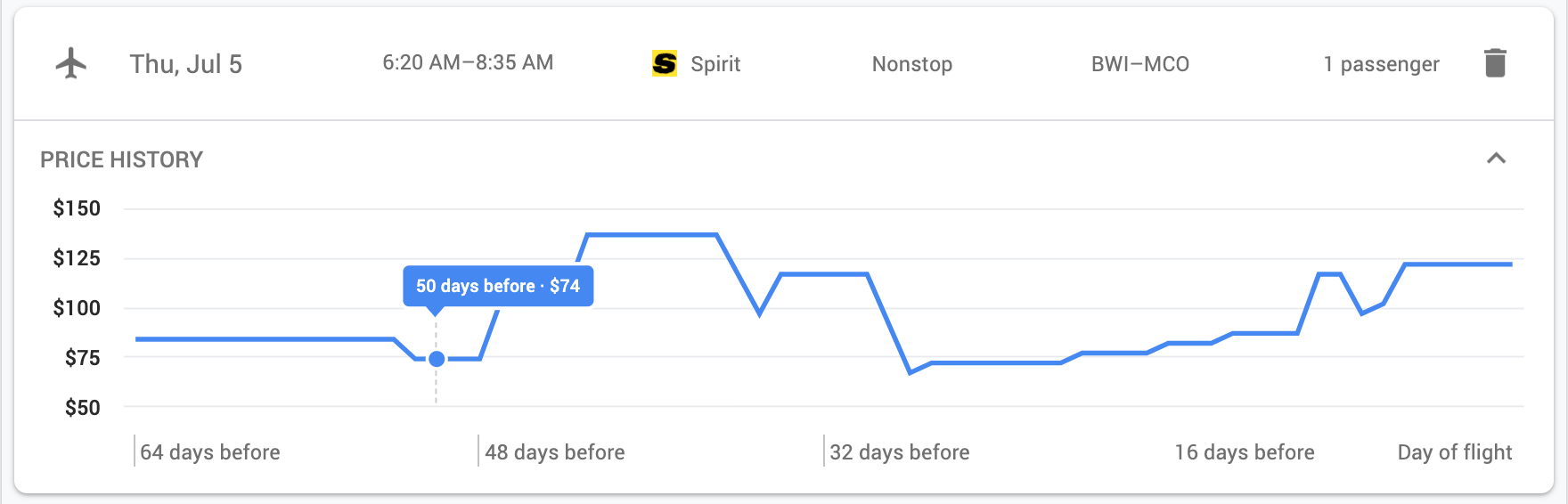This screenshot has height=504, width=1568.
Task: Collapse the Price History section chevron
Action: click(x=1496, y=159)
